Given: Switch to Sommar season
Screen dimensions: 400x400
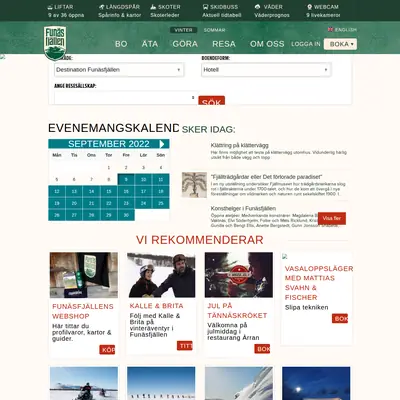Looking at the screenshot, I should [214, 30].
